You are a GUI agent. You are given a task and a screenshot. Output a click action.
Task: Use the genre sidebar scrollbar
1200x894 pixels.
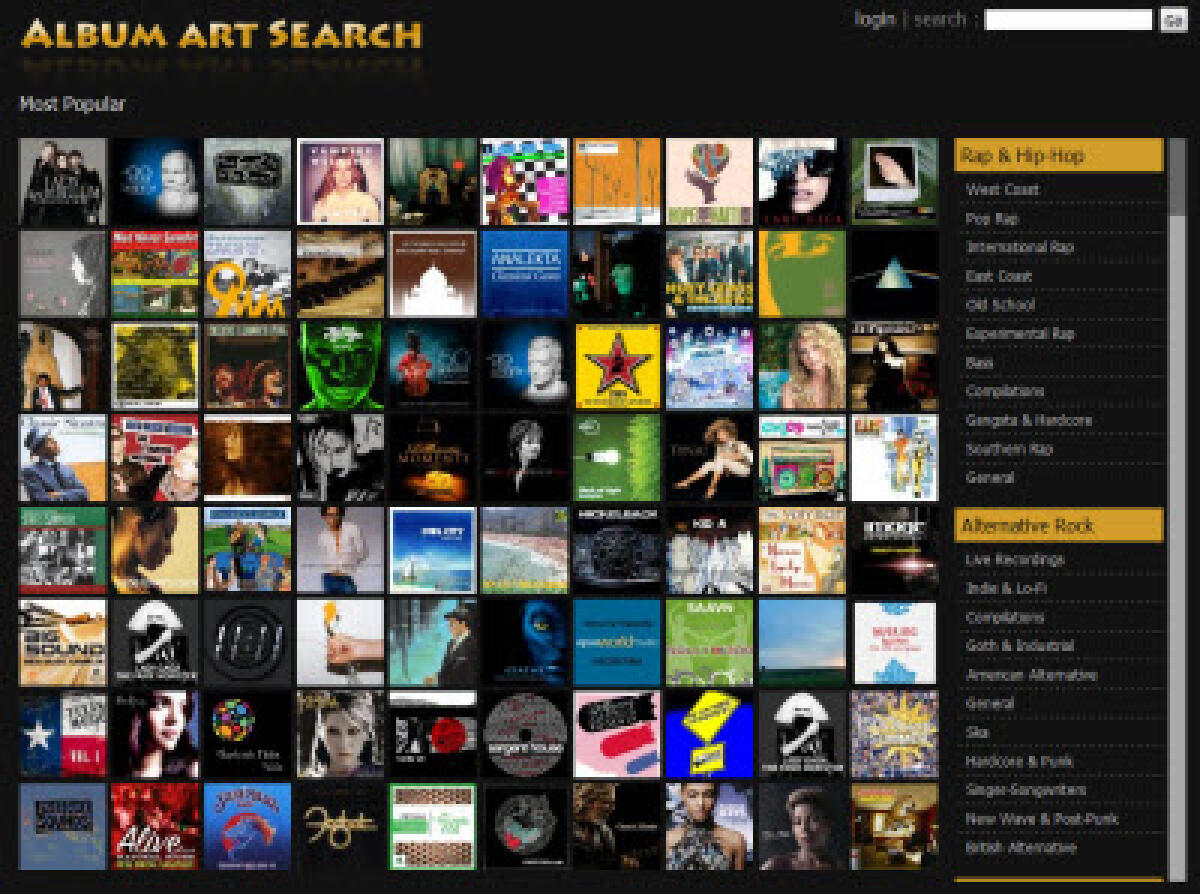(x=1177, y=510)
